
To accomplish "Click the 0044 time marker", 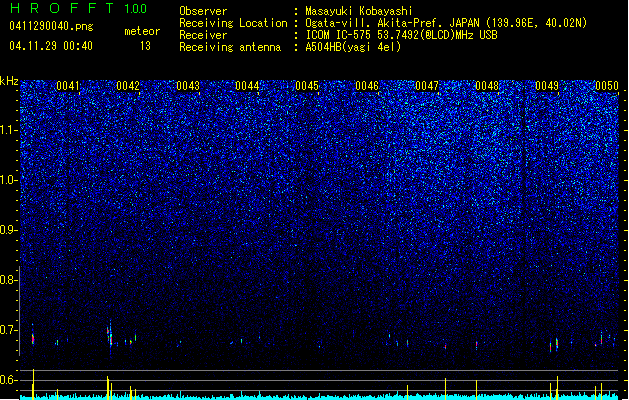I will 247,86.
